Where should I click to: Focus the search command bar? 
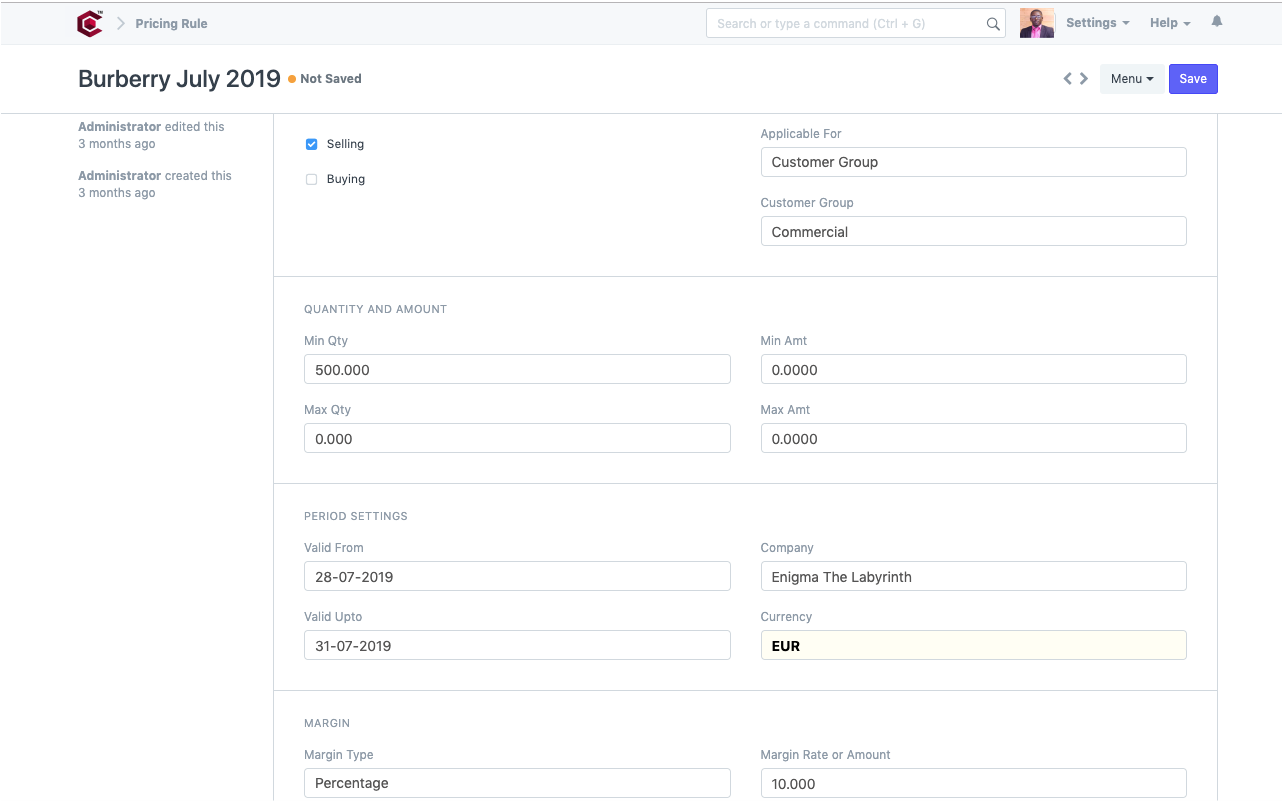[x=845, y=24]
